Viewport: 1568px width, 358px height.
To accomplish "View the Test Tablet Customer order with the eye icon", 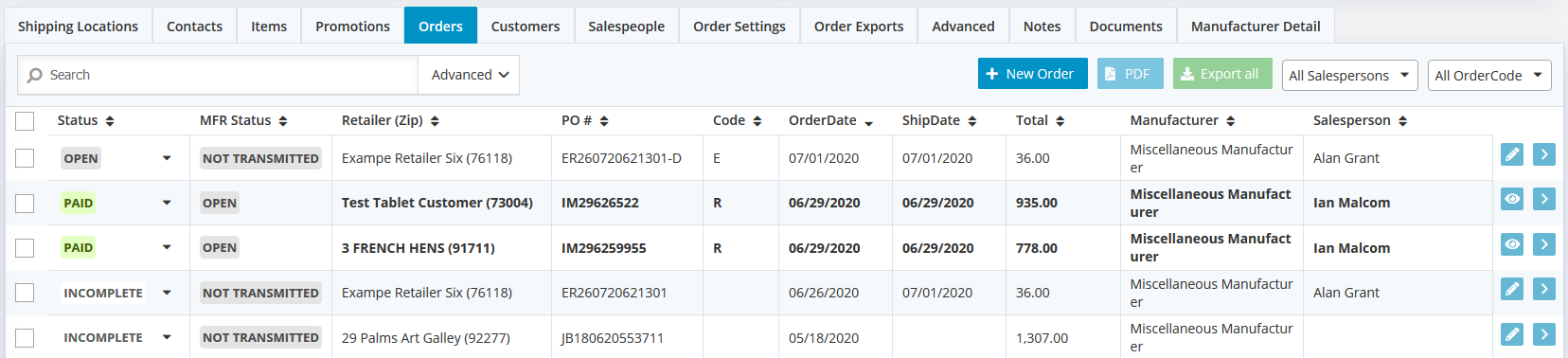I will point(1512,199).
